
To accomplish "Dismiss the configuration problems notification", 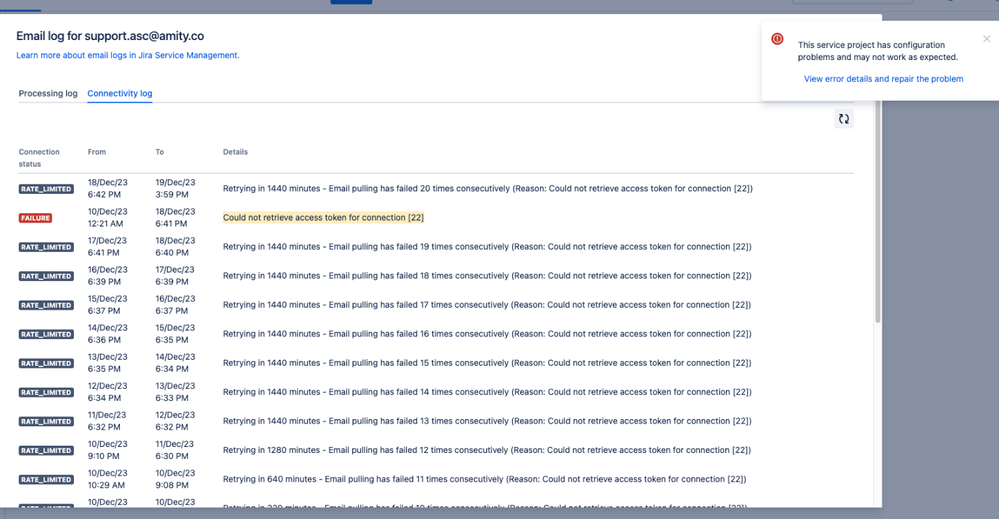I will (x=986, y=39).
